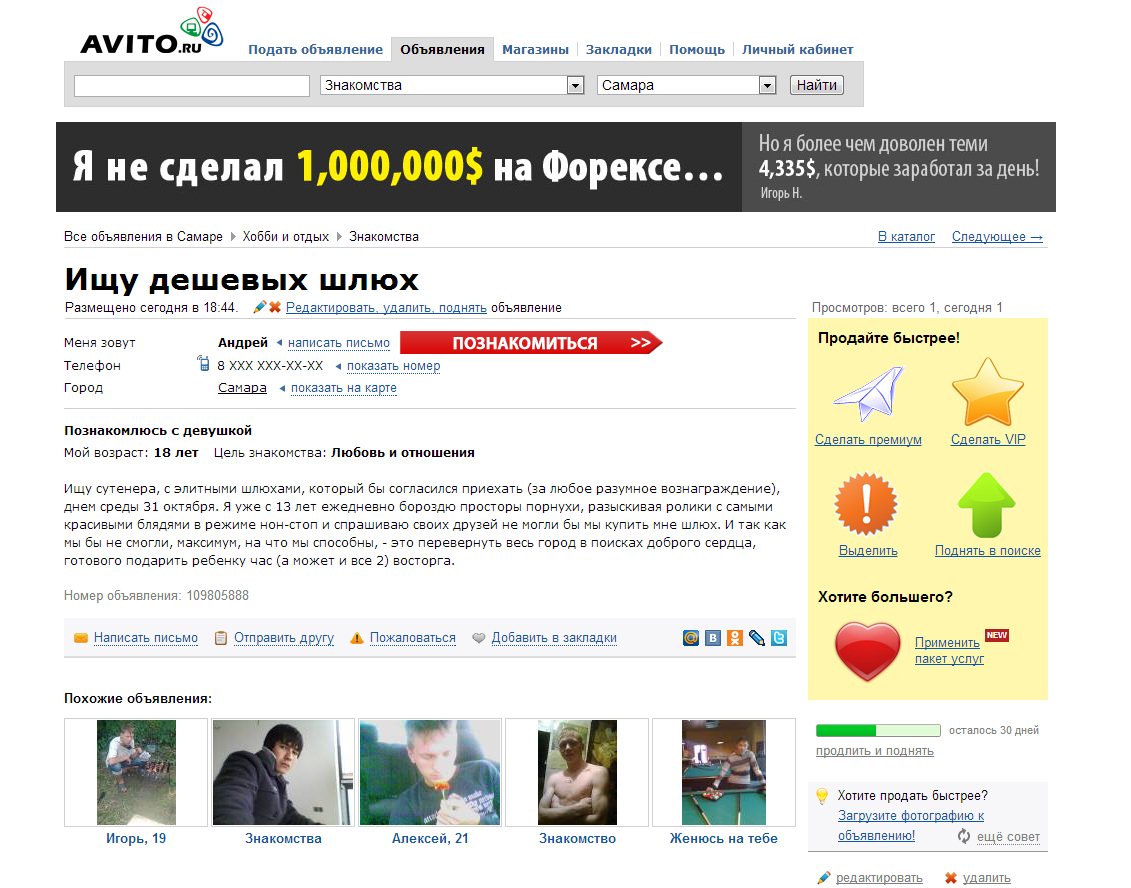Share via the Twitter icon
Viewport: 1131px width, 888px height.
click(x=779, y=638)
